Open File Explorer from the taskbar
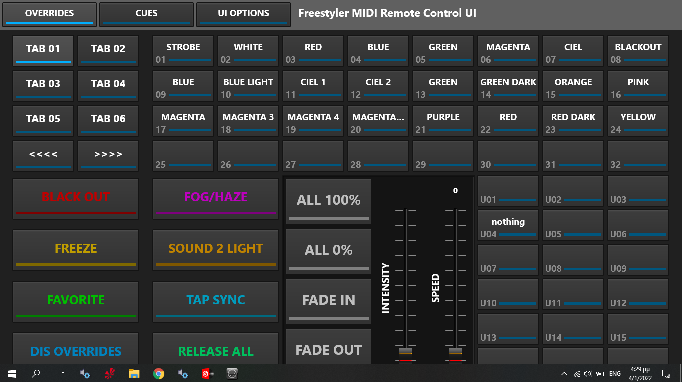This screenshot has width=682, height=382. coord(134,374)
